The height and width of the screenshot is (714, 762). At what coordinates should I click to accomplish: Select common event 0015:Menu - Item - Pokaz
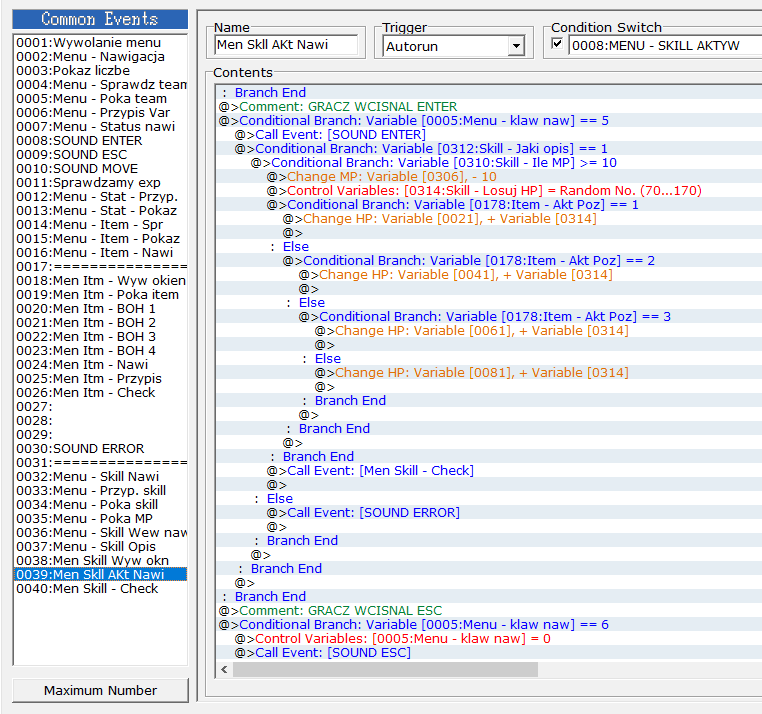[x=100, y=239]
